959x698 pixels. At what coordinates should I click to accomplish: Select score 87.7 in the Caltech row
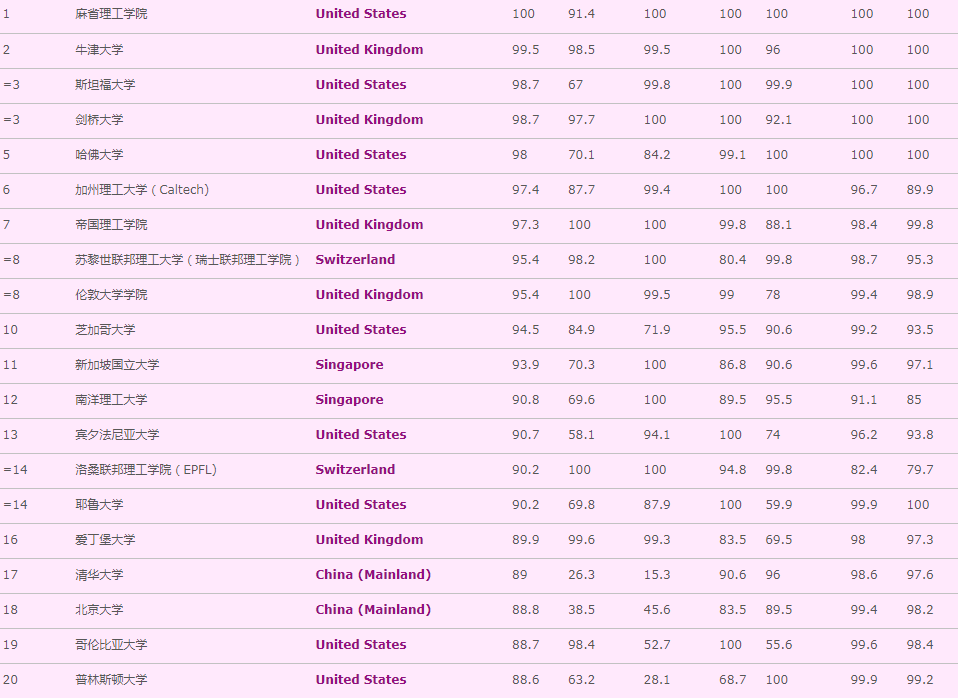[x=581, y=190]
